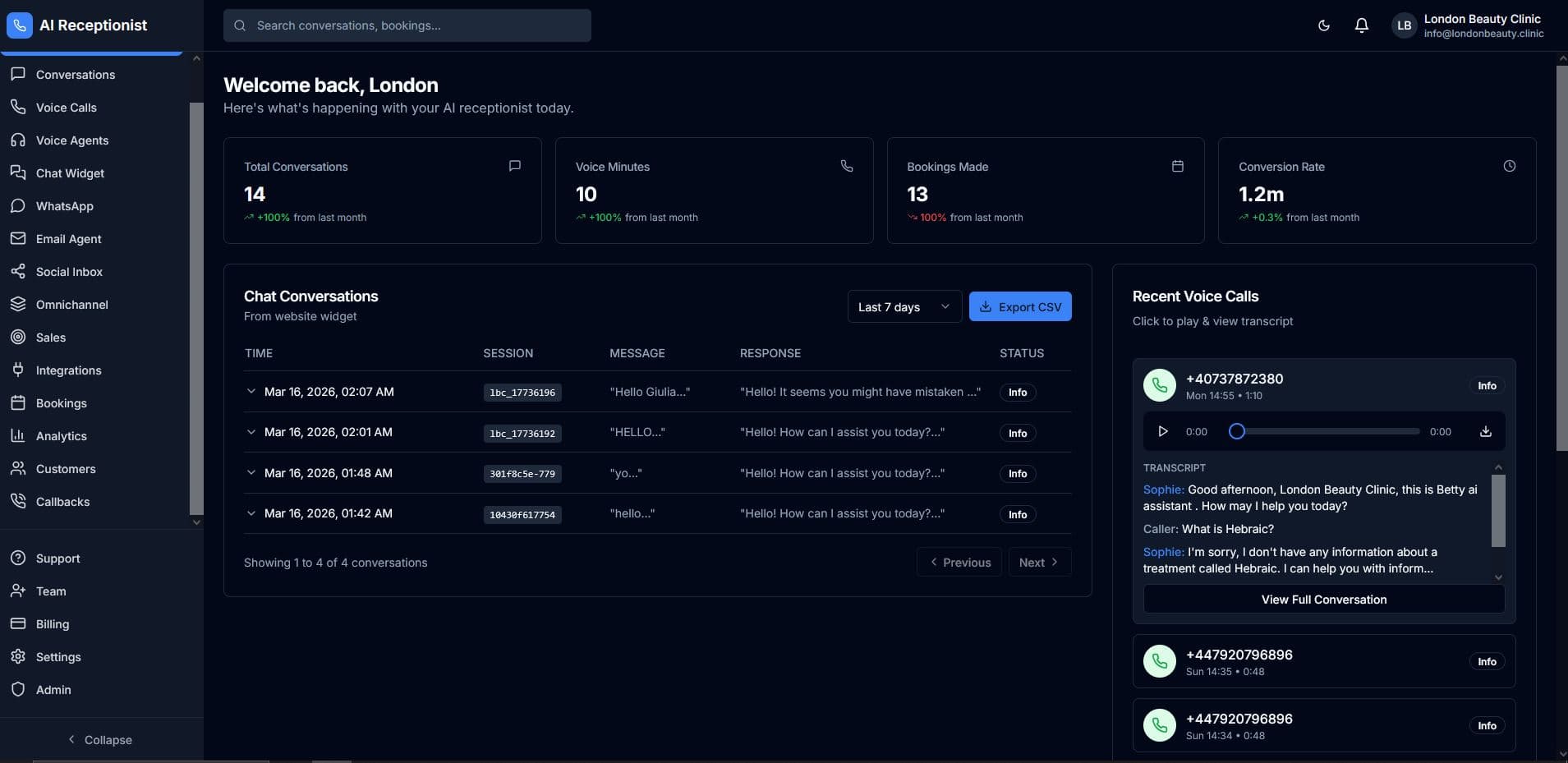Open the Last 7 days filter dropdown

(x=904, y=306)
